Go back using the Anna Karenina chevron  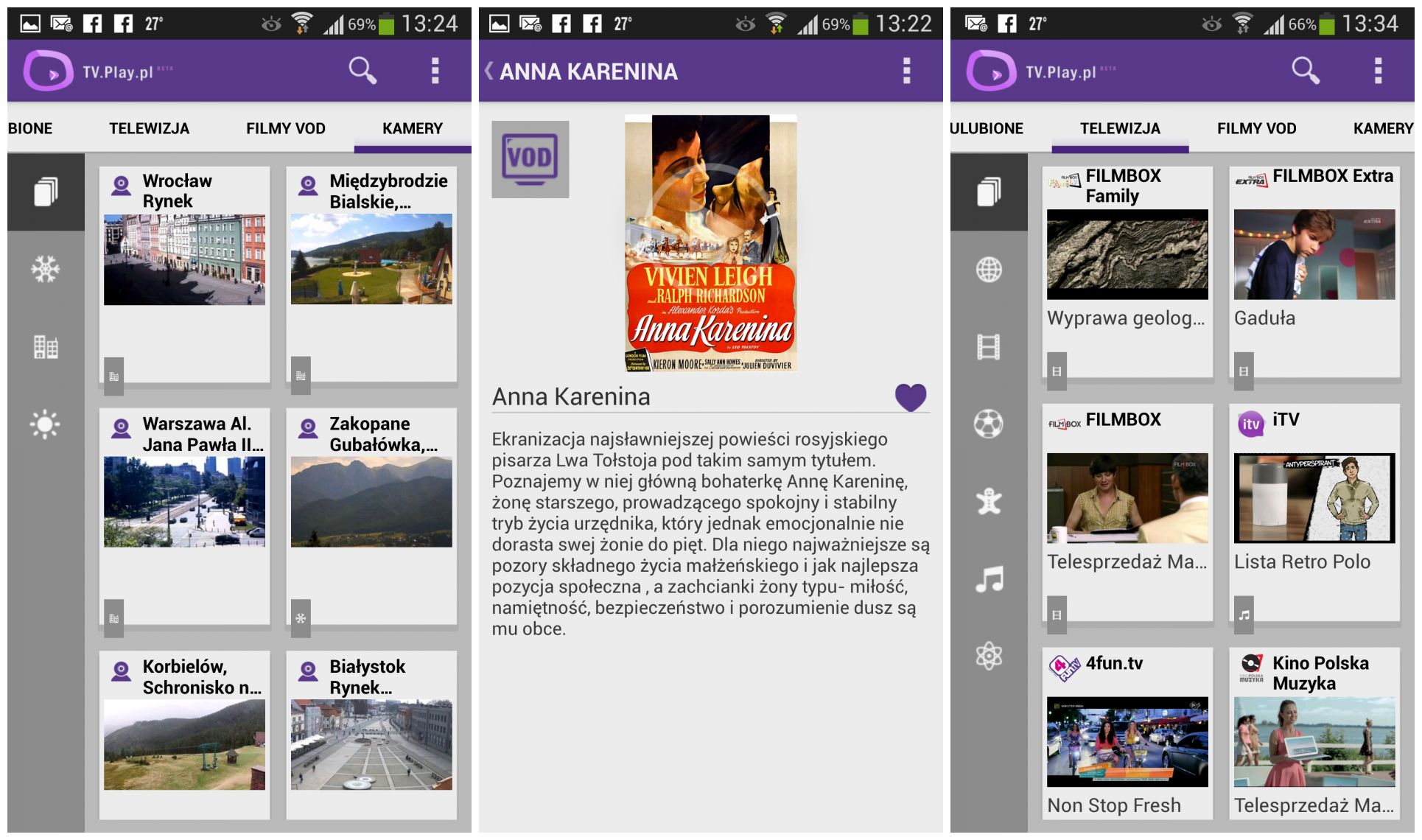(489, 71)
